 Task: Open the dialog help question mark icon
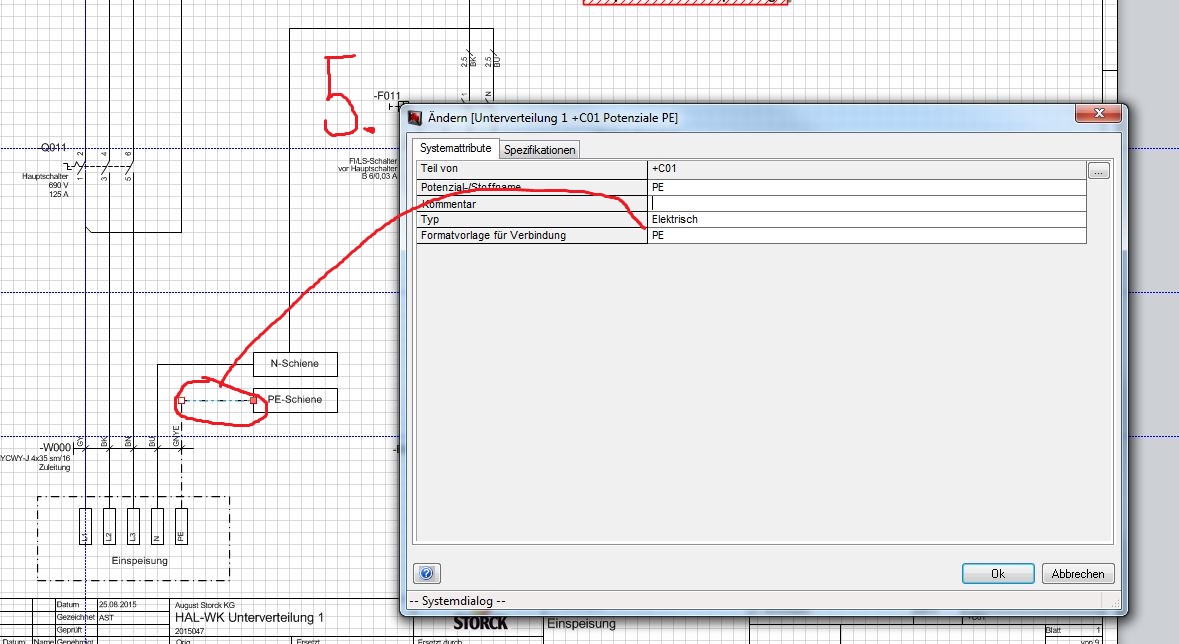(x=426, y=574)
